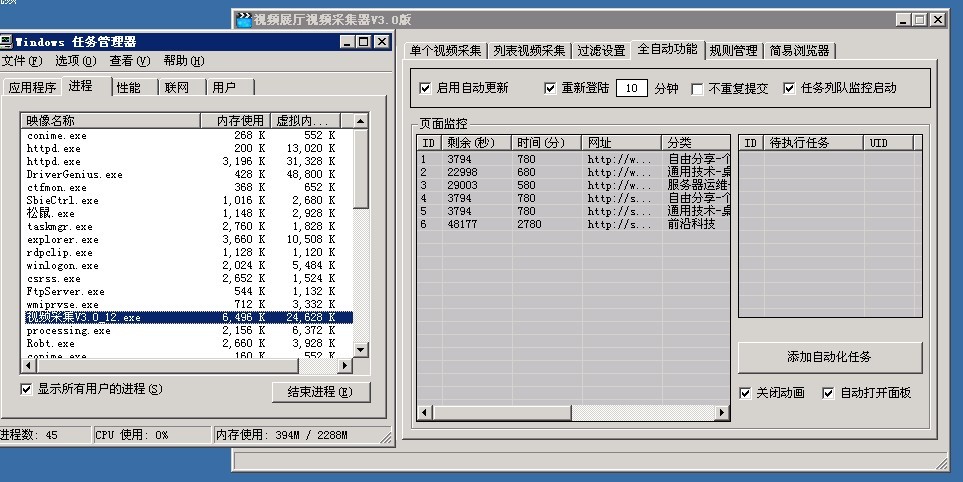Open the 选项 menu in Task Manager
Screen dimensions: 963x482
click(x=76, y=61)
